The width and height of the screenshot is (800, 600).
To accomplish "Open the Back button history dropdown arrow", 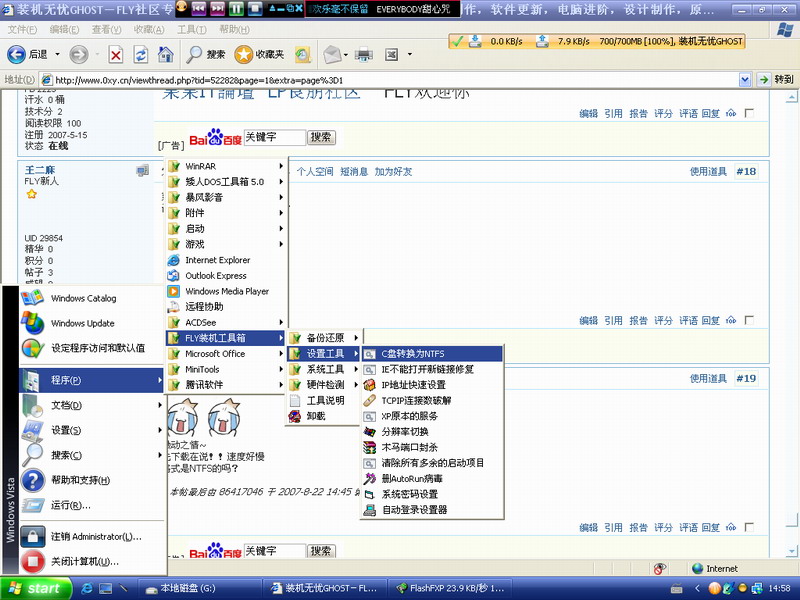I will point(57,54).
